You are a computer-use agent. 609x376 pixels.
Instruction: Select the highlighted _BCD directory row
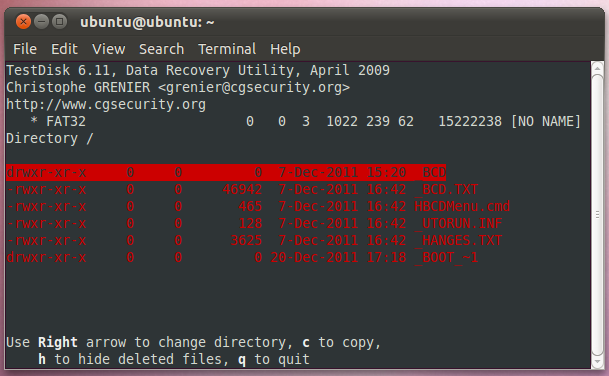point(226,172)
